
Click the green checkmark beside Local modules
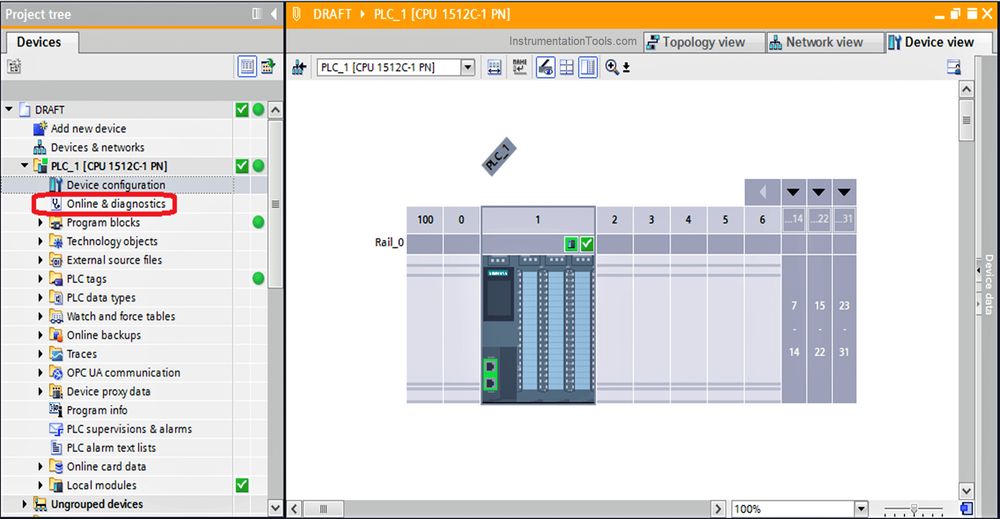tap(242, 485)
